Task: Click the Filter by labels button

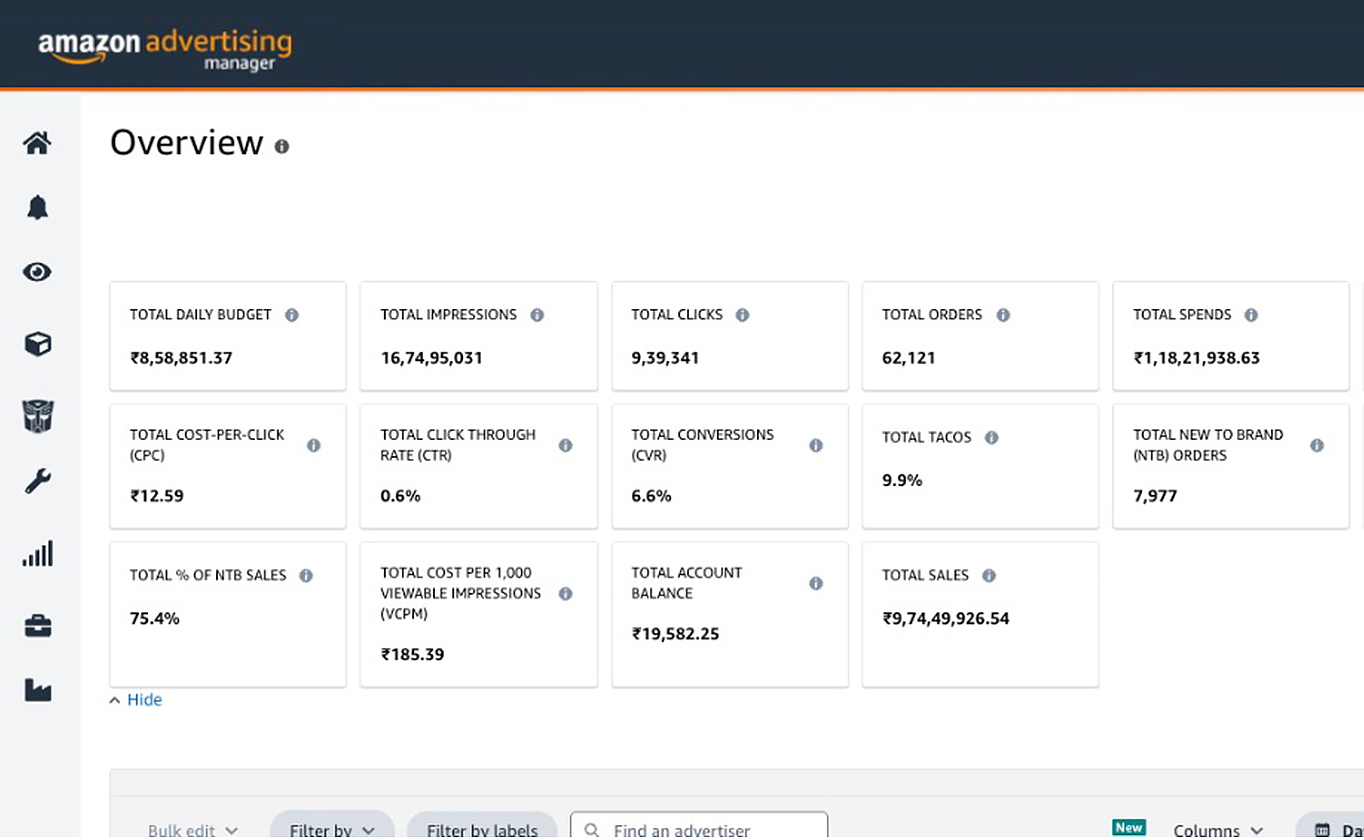Action: click(x=482, y=829)
